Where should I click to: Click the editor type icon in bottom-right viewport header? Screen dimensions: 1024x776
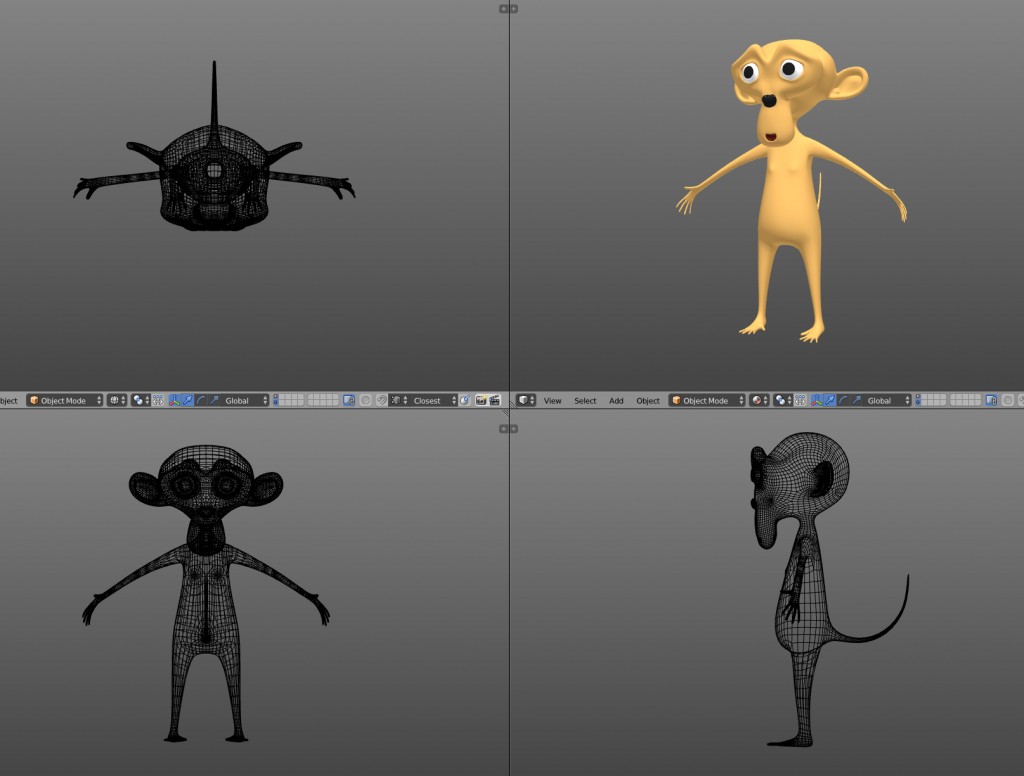click(x=524, y=400)
